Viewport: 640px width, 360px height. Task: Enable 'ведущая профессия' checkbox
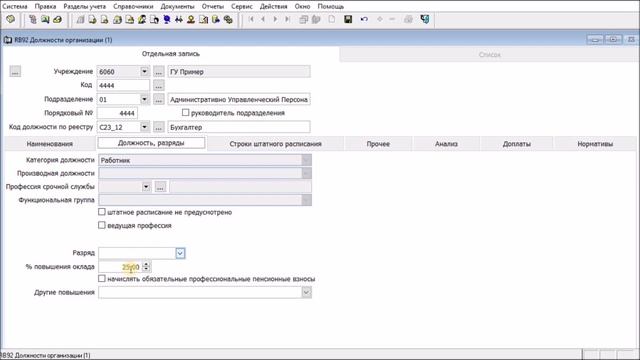coord(102,225)
